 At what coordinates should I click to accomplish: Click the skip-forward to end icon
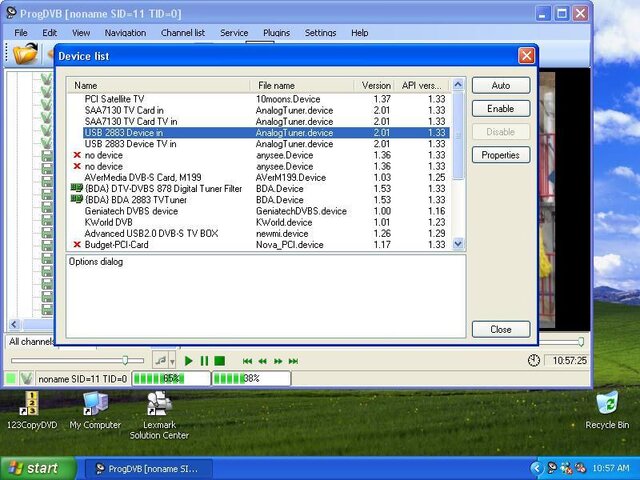pyautogui.click(x=293, y=361)
